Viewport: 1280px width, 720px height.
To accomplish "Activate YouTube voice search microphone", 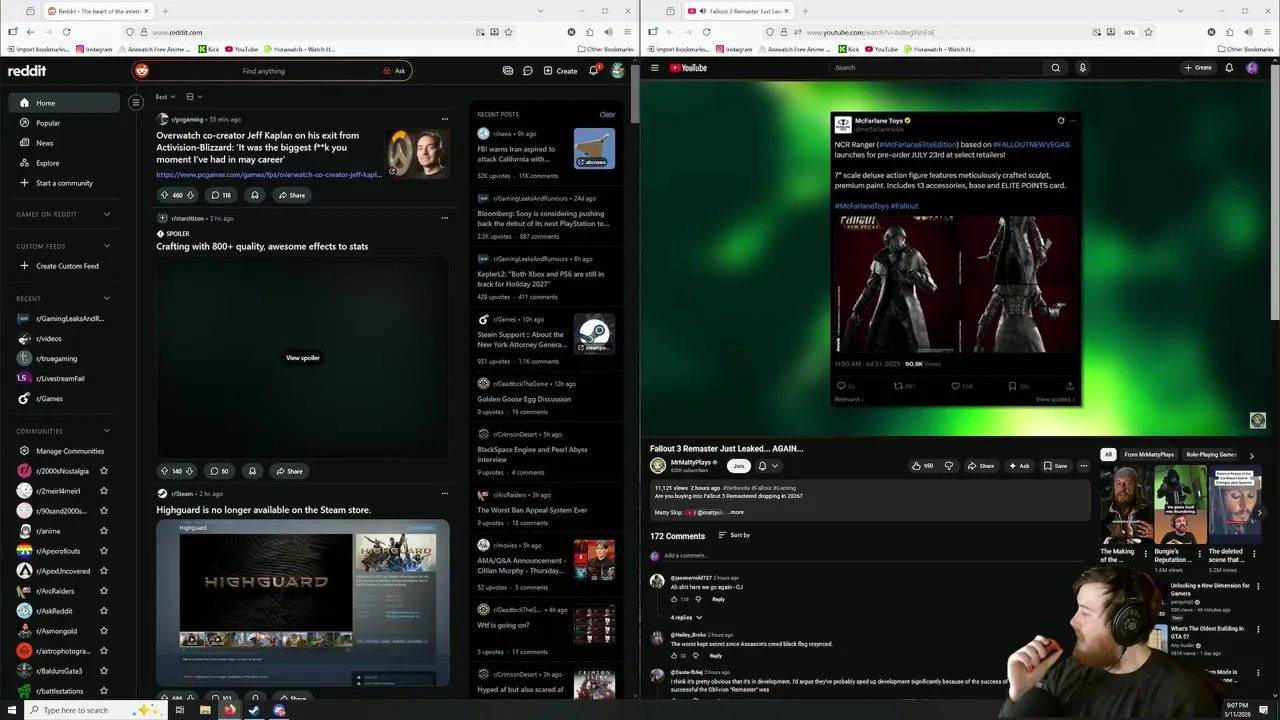I will coord(1082,68).
